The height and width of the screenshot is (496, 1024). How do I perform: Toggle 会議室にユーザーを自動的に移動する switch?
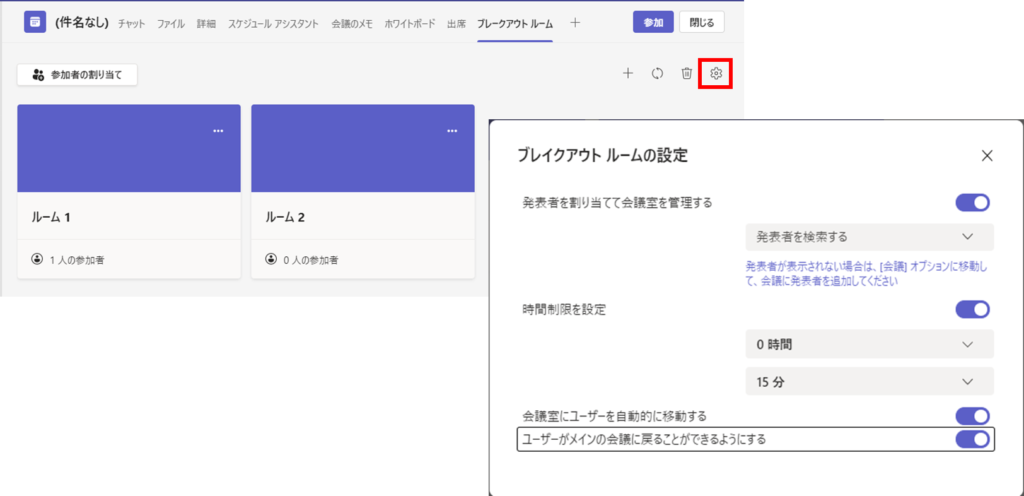pos(972,415)
